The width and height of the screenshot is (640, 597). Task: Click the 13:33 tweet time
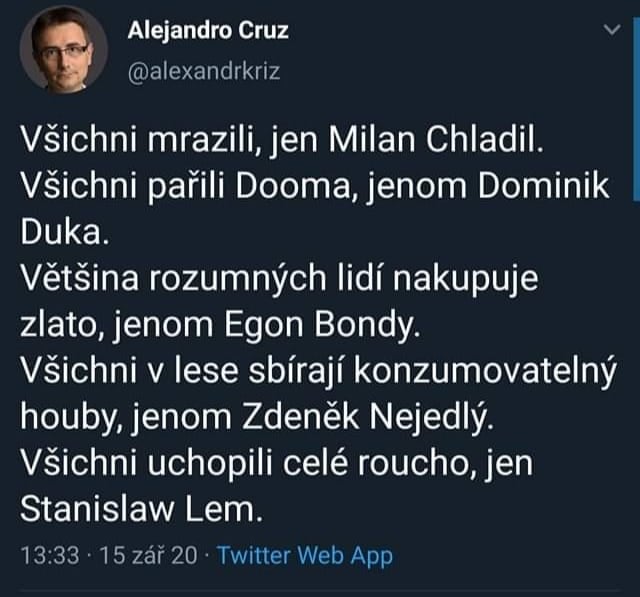50,556
